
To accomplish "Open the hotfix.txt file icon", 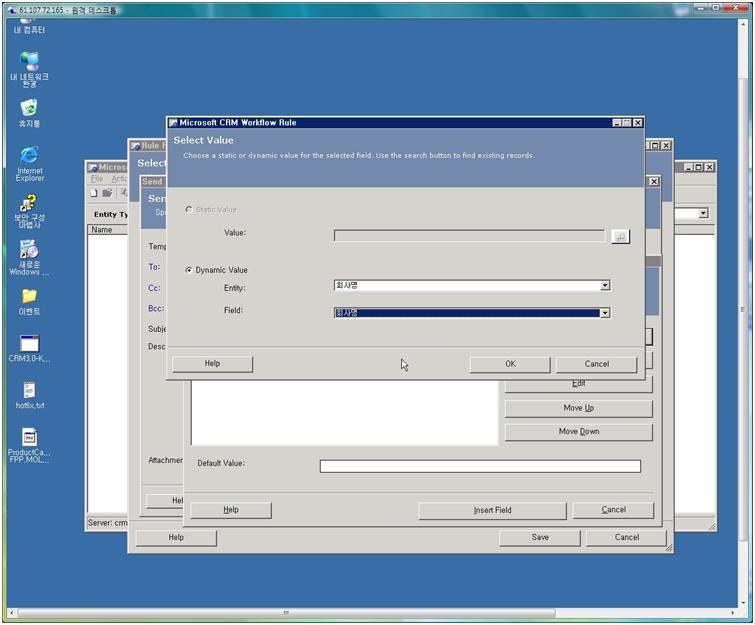I will (x=29, y=395).
